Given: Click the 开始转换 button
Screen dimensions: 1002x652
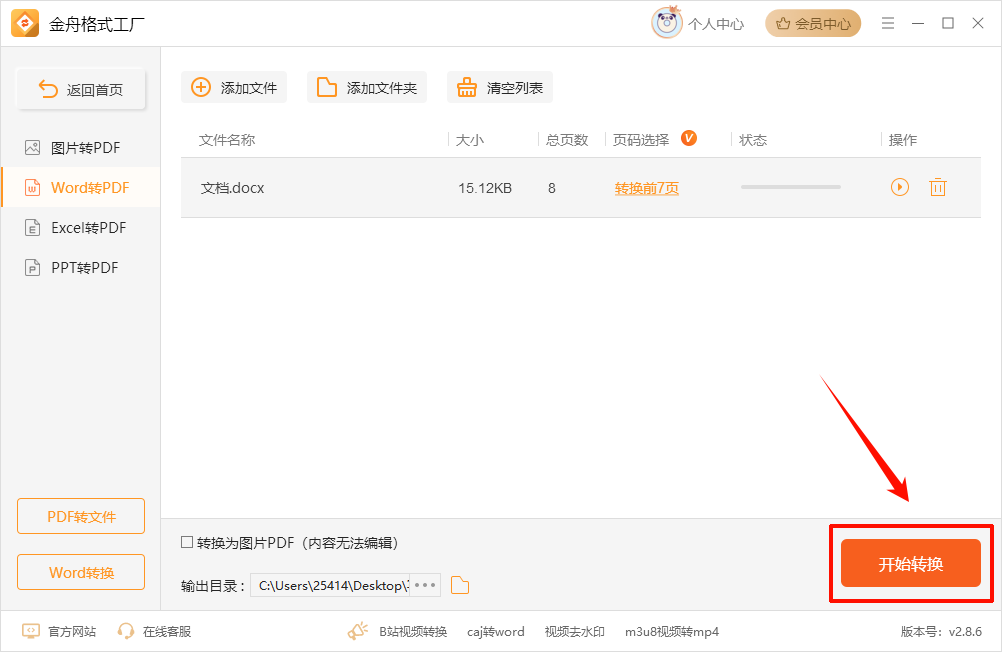Looking at the screenshot, I should [x=910, y=563].
